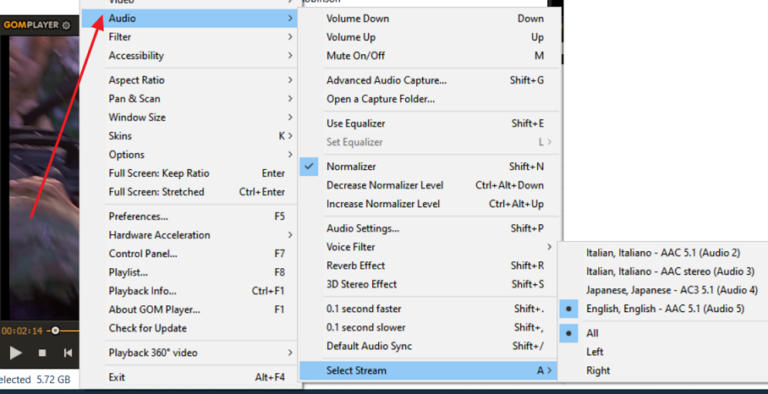The image size is (768, 394).
Task: Click the Play button in GOM Player
Action: pyautogui.click(x=16, y=352)
